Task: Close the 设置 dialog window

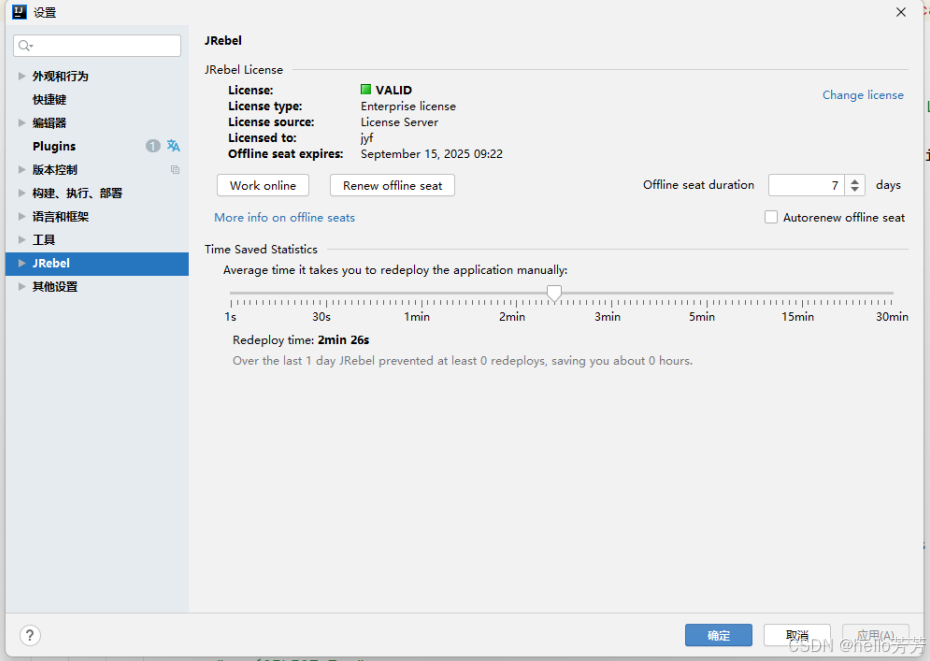Action: (900, 12)
